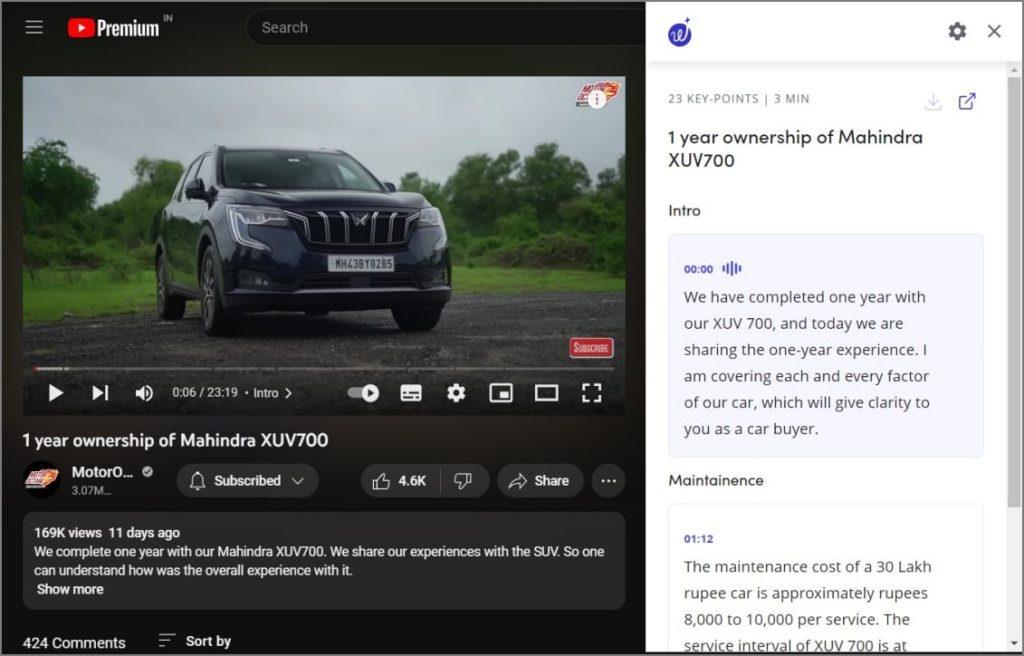
Task: Click the red Subscribe watermark on video
Action: point(591,348)
